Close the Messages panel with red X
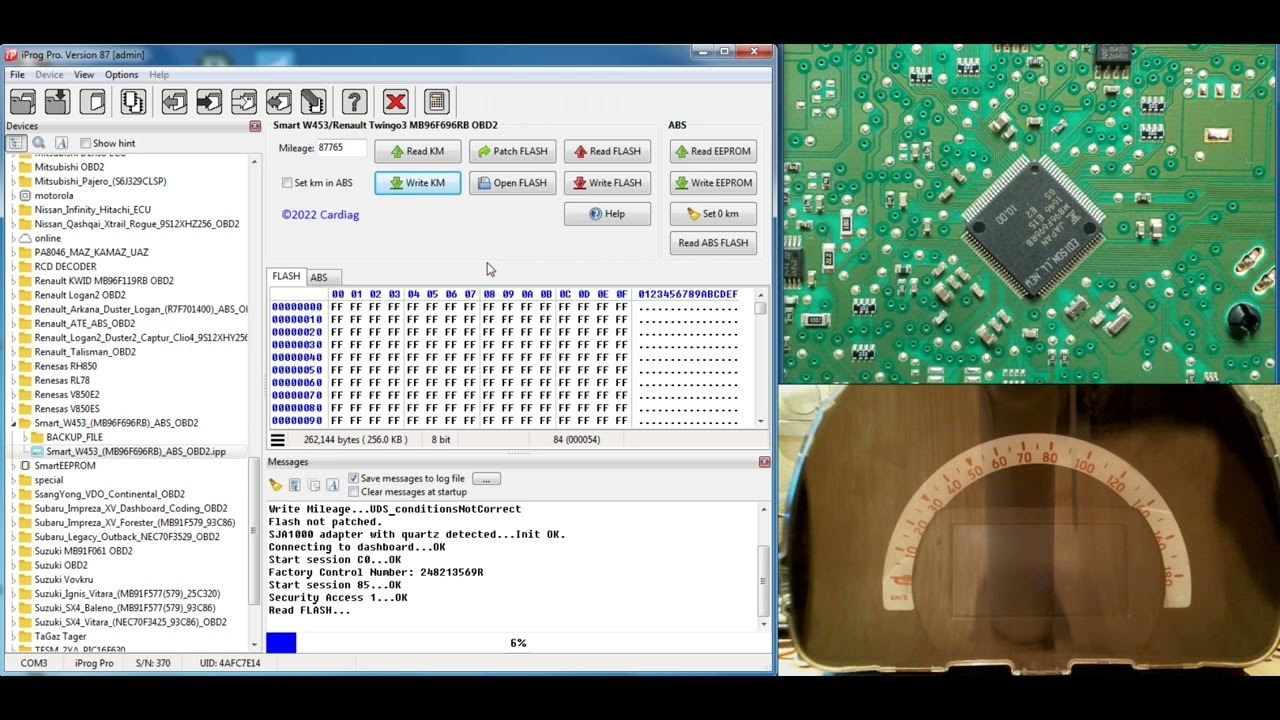The height and width of the screenshot is (720, 1280). 765,462
